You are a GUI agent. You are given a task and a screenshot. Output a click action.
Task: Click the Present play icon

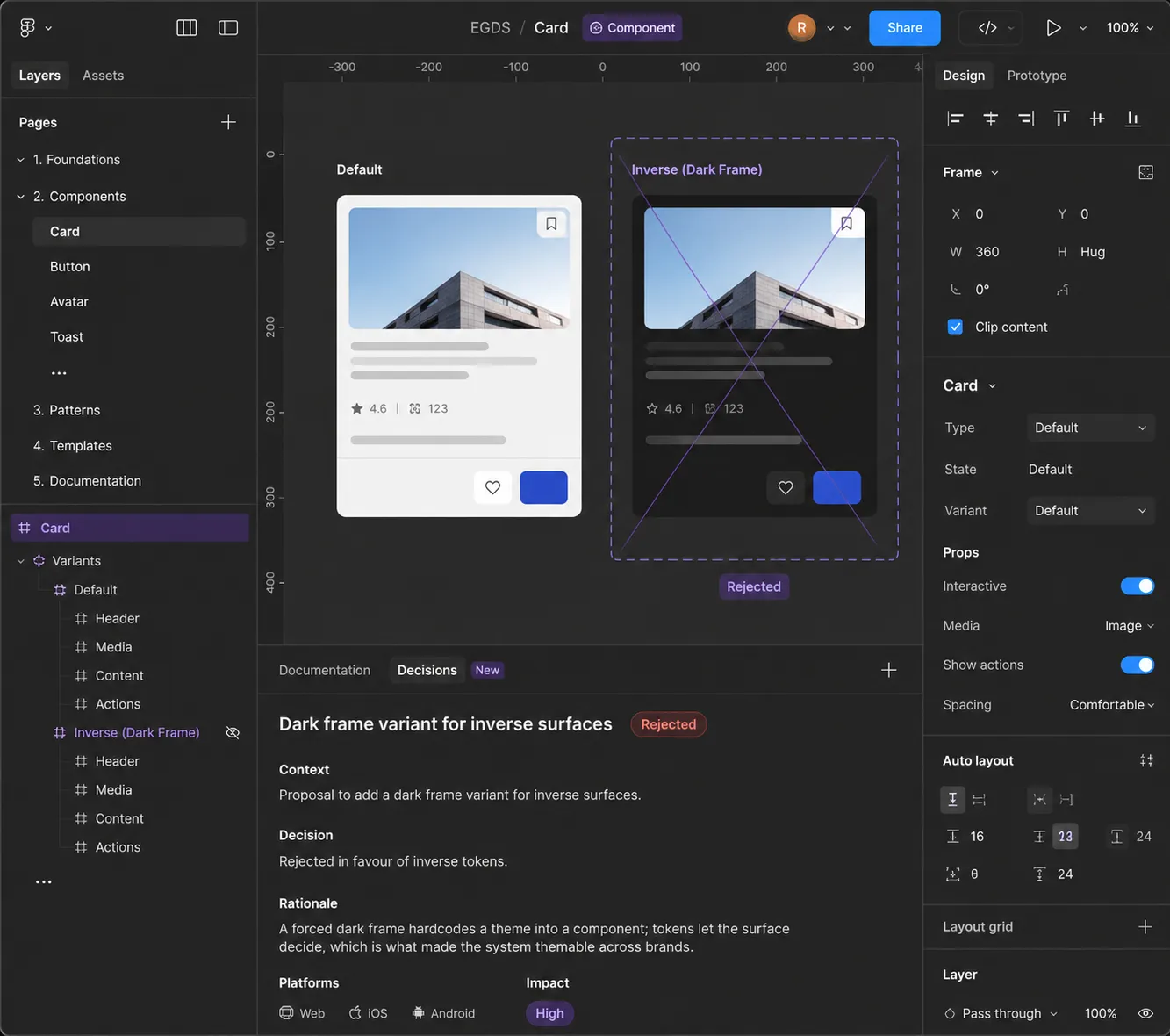1053,28
